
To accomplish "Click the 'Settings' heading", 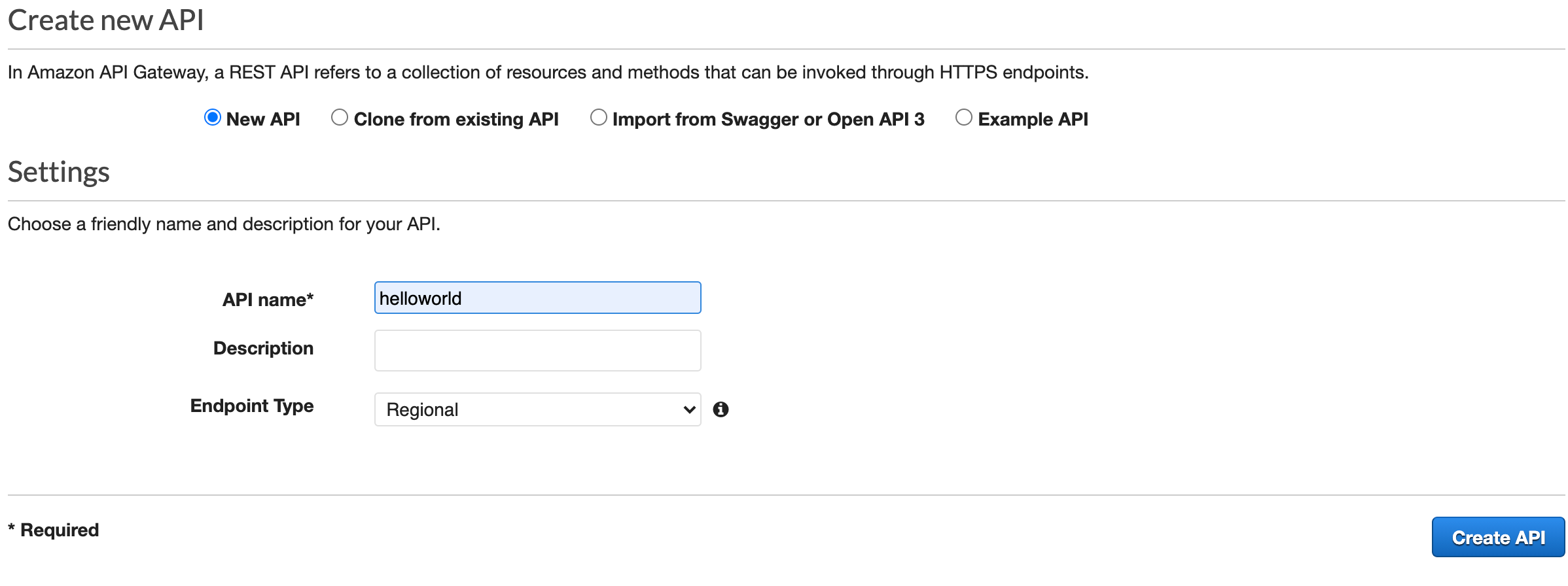I will point(59,172).
